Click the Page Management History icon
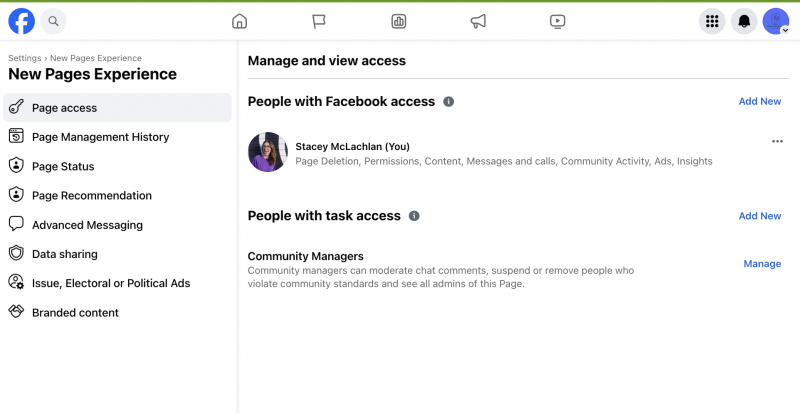 16,136
